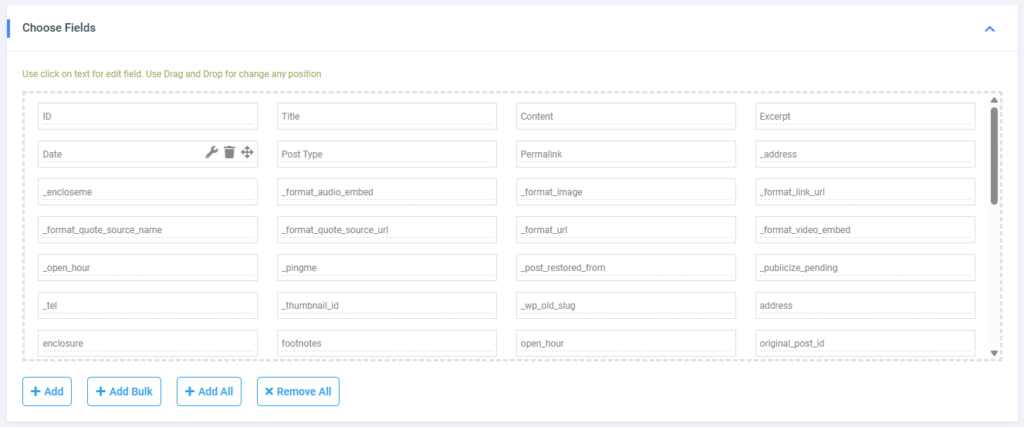Delete the Date field using trash icon
Screen dimensions: 1024x427
coord(229,153)
